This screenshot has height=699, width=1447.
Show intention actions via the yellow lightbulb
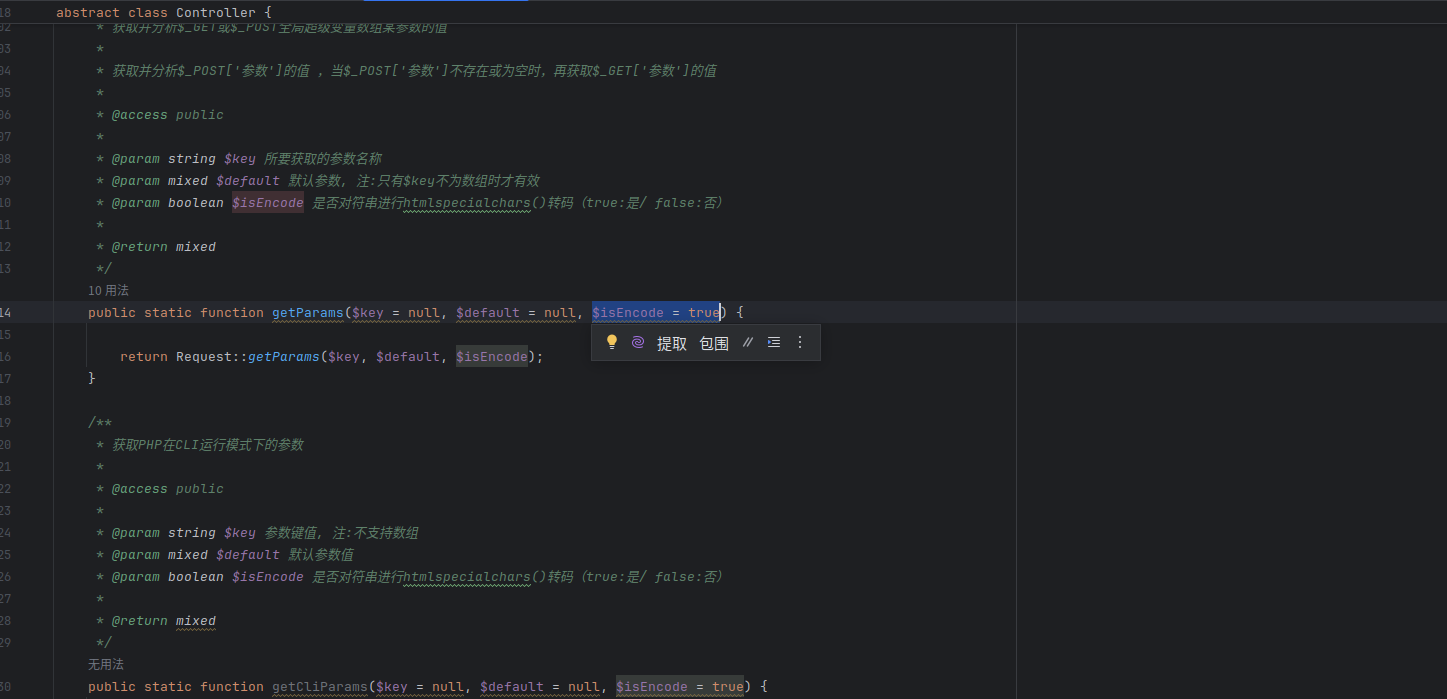[x=612, y=342]
